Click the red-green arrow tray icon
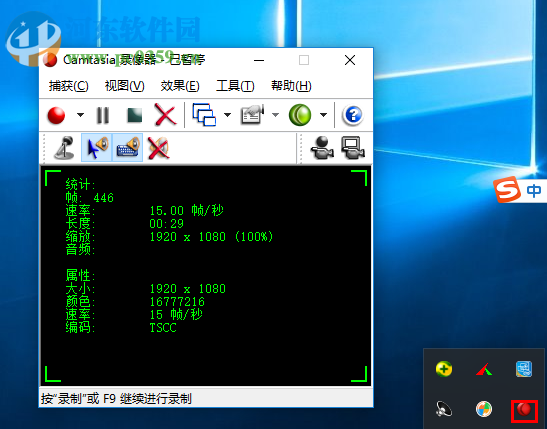This screenshot has height=429, width=547. coord(484,369)
